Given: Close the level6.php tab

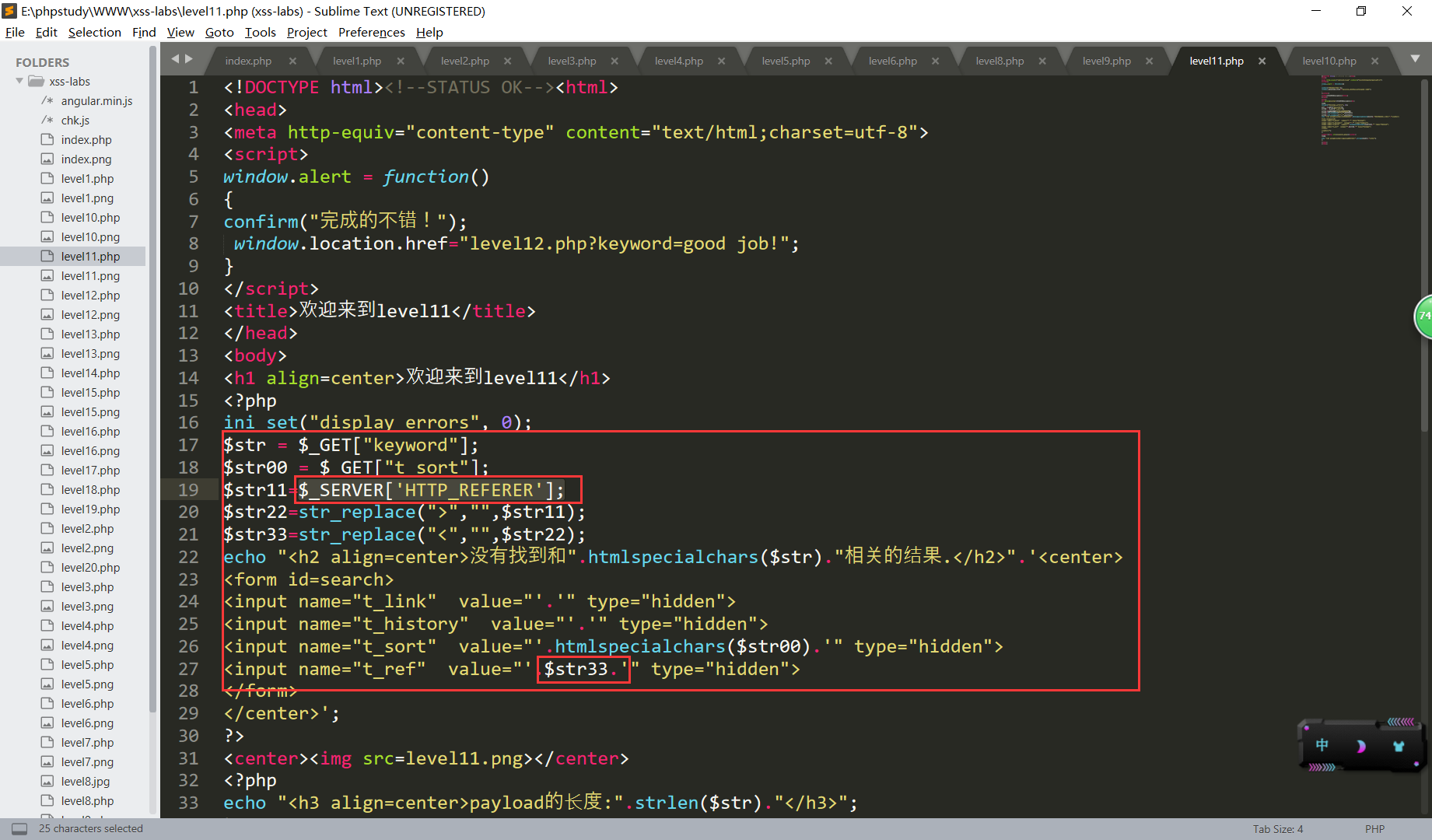Looking at the screenshot, I should click(x=935, y=61).
